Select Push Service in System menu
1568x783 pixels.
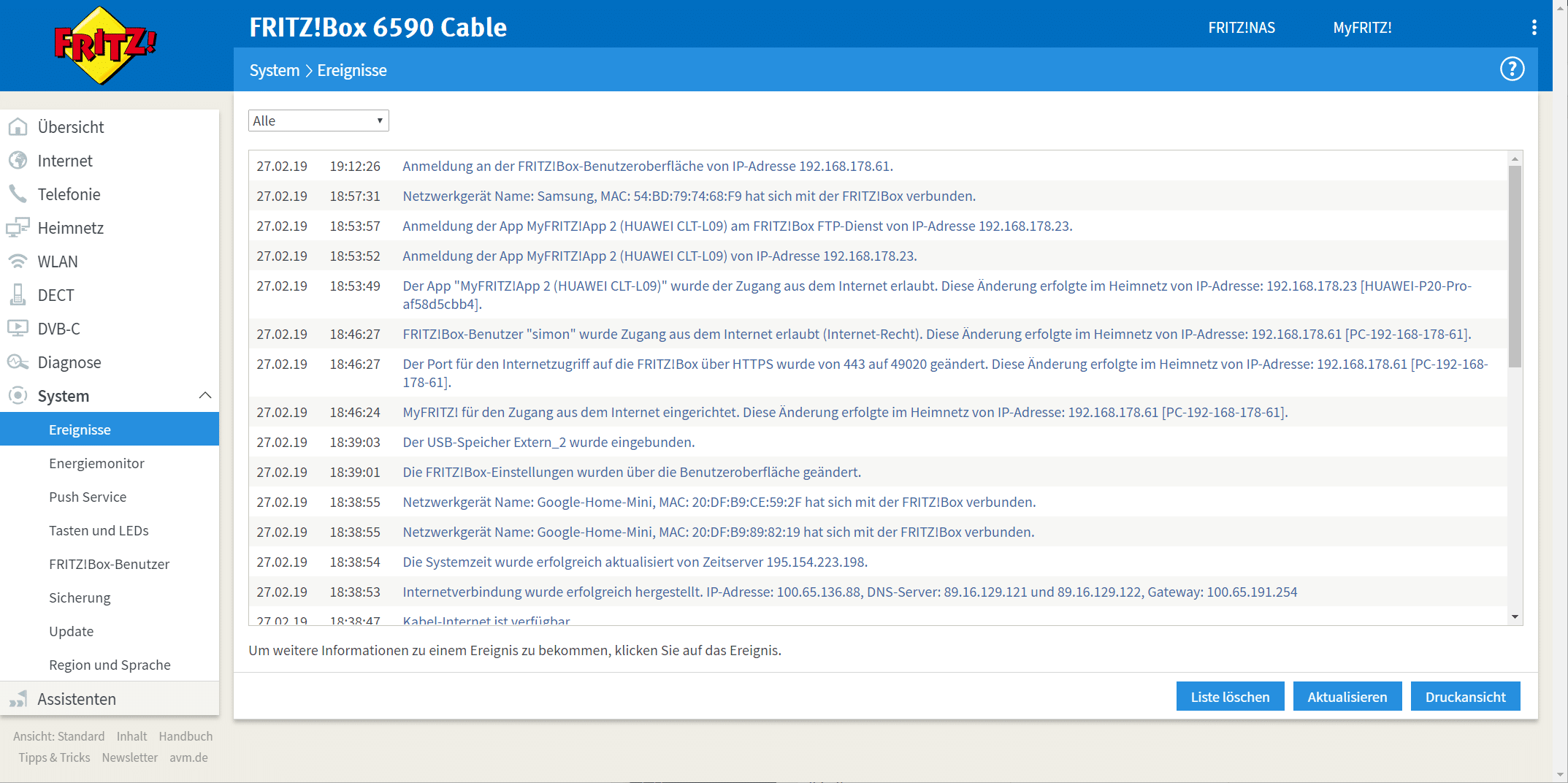88,497
